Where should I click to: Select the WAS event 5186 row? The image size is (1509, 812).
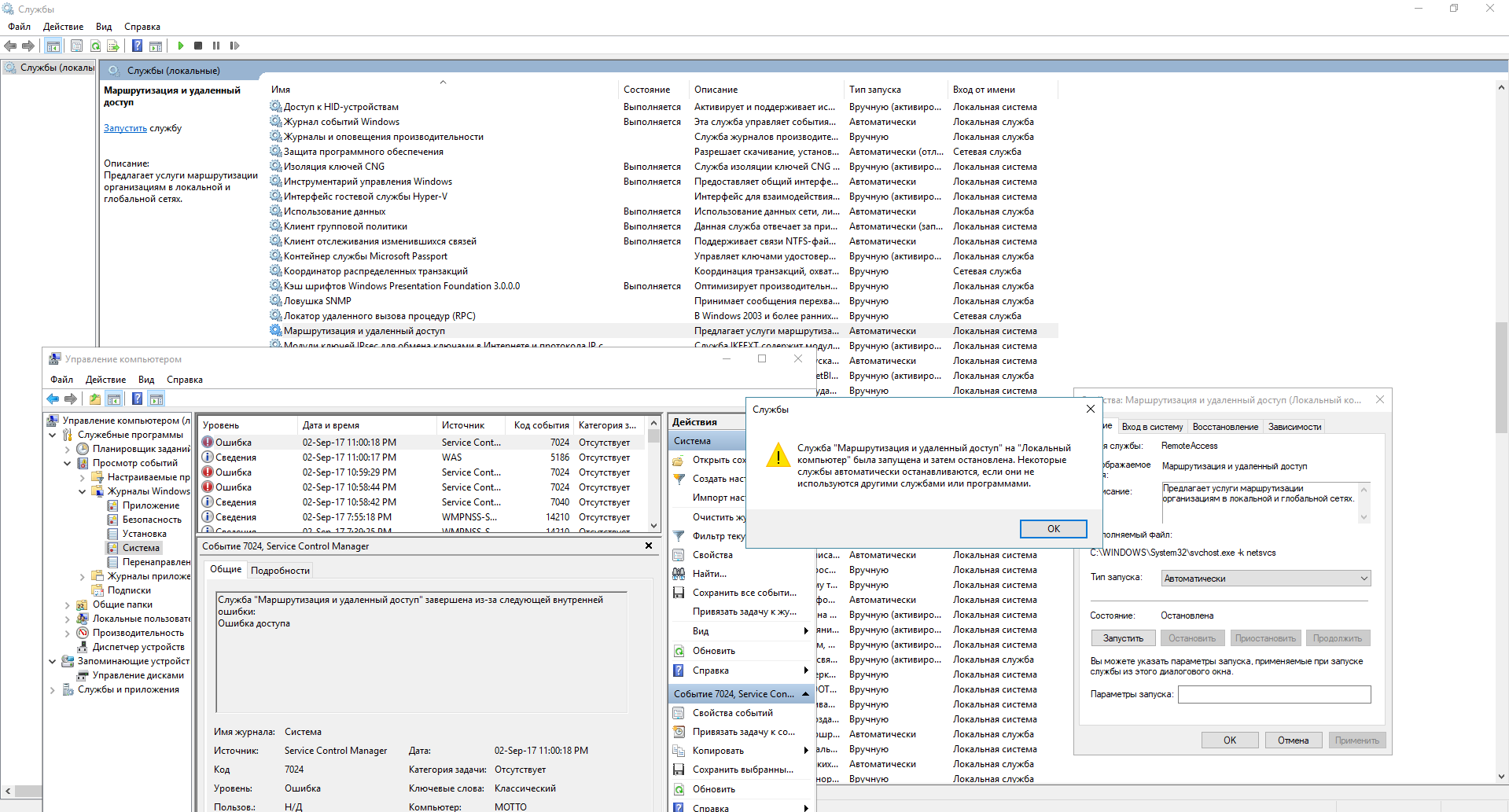pyautogui.click(x=423, y=457)
